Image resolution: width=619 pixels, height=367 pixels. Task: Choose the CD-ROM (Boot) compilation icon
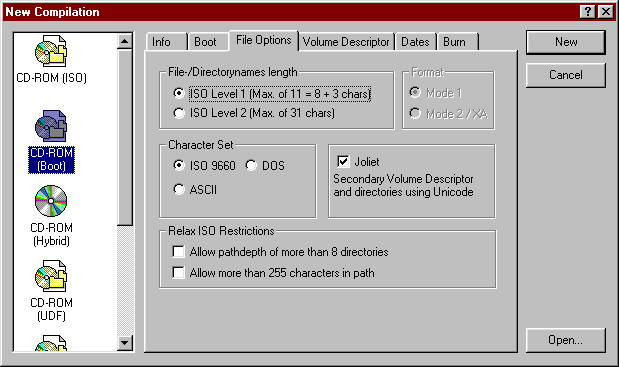click(51, 126)
